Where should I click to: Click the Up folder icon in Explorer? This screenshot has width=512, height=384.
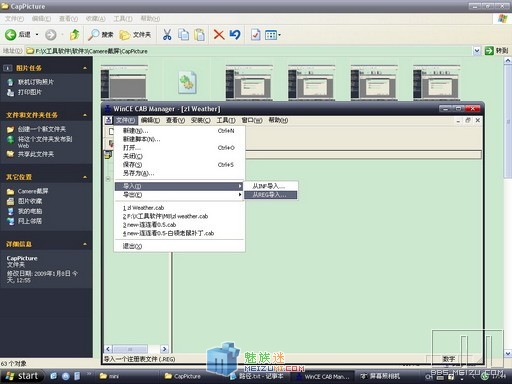pyautogui.click(x=75, y=34)
